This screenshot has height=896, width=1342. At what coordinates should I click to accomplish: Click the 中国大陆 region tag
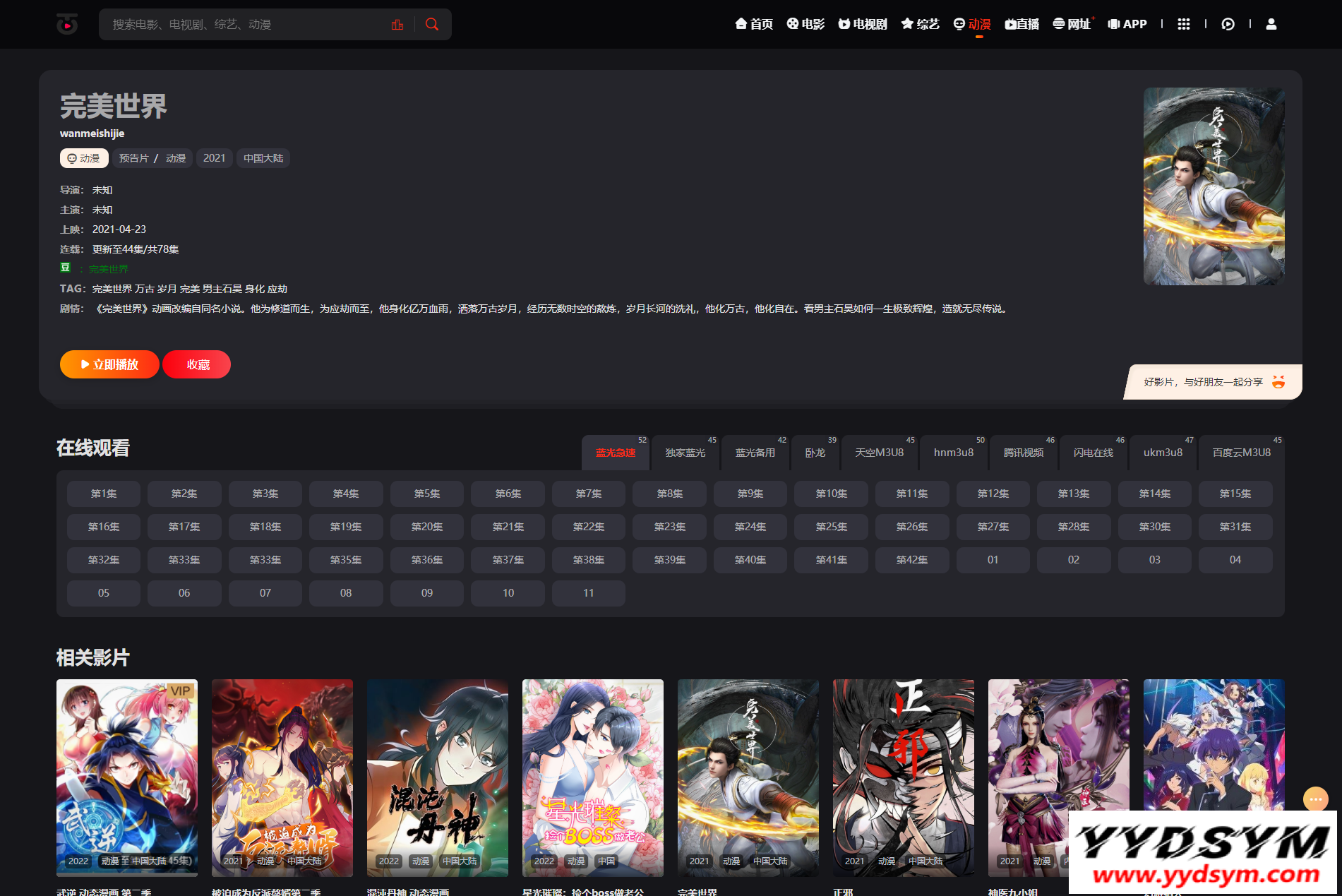tap(263, 158)
